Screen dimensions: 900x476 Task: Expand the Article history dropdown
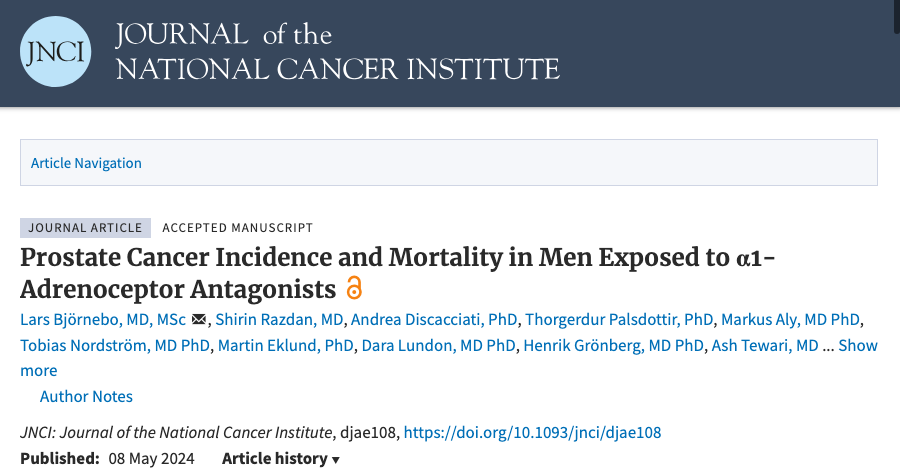(281, 458)
